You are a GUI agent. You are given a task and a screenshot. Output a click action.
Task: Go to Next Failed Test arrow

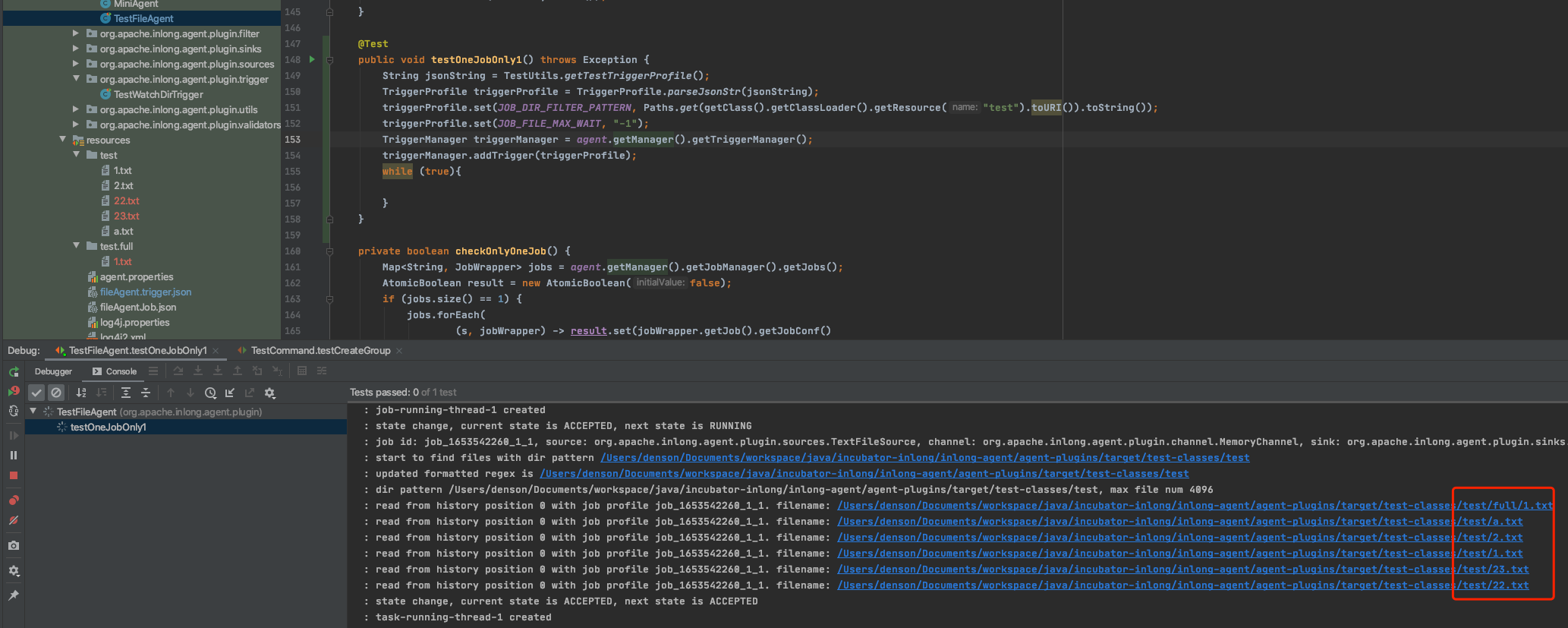click(x=190, y=393)
